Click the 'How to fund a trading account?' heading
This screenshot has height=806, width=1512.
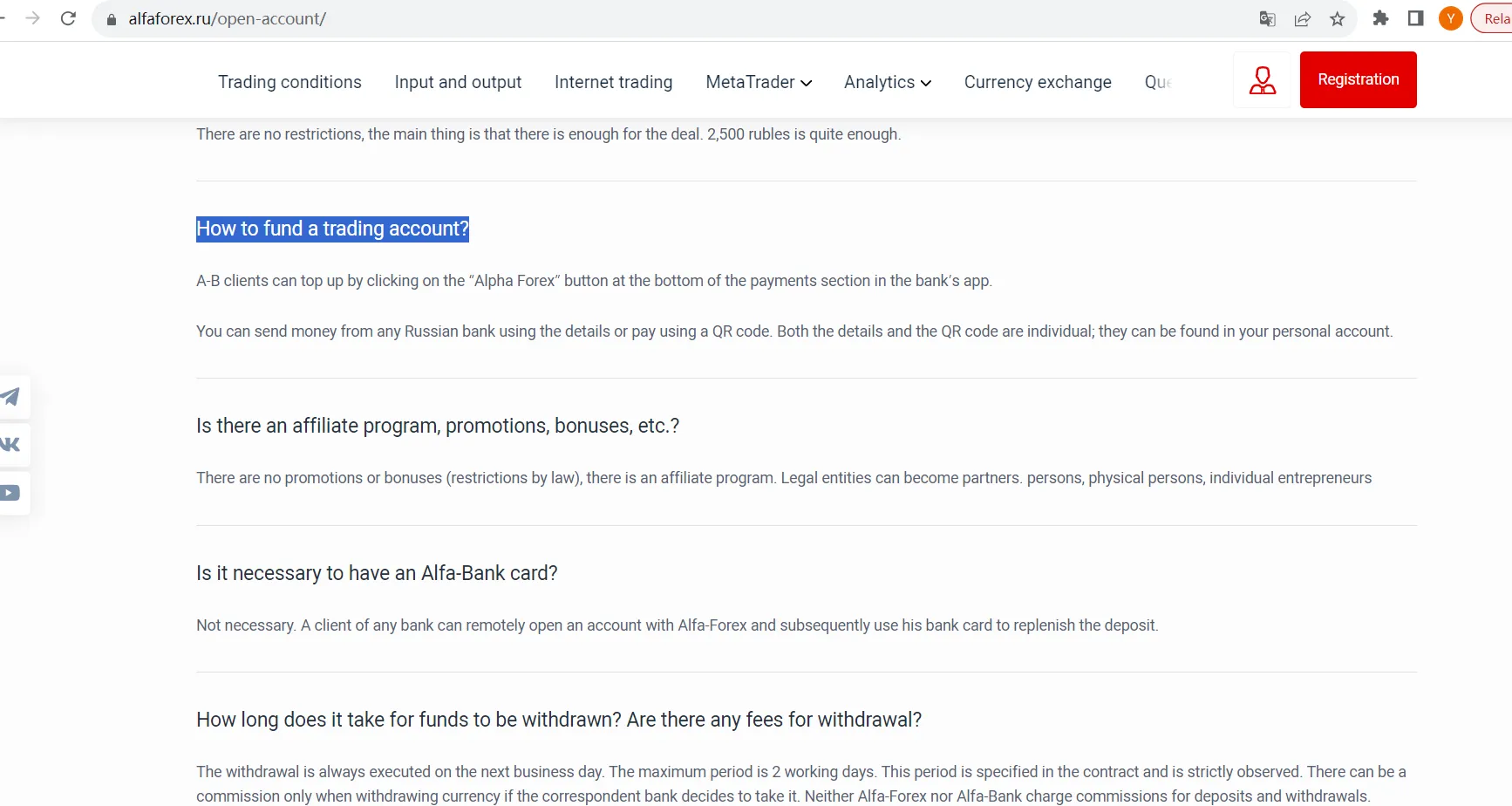tap(332, 229)
